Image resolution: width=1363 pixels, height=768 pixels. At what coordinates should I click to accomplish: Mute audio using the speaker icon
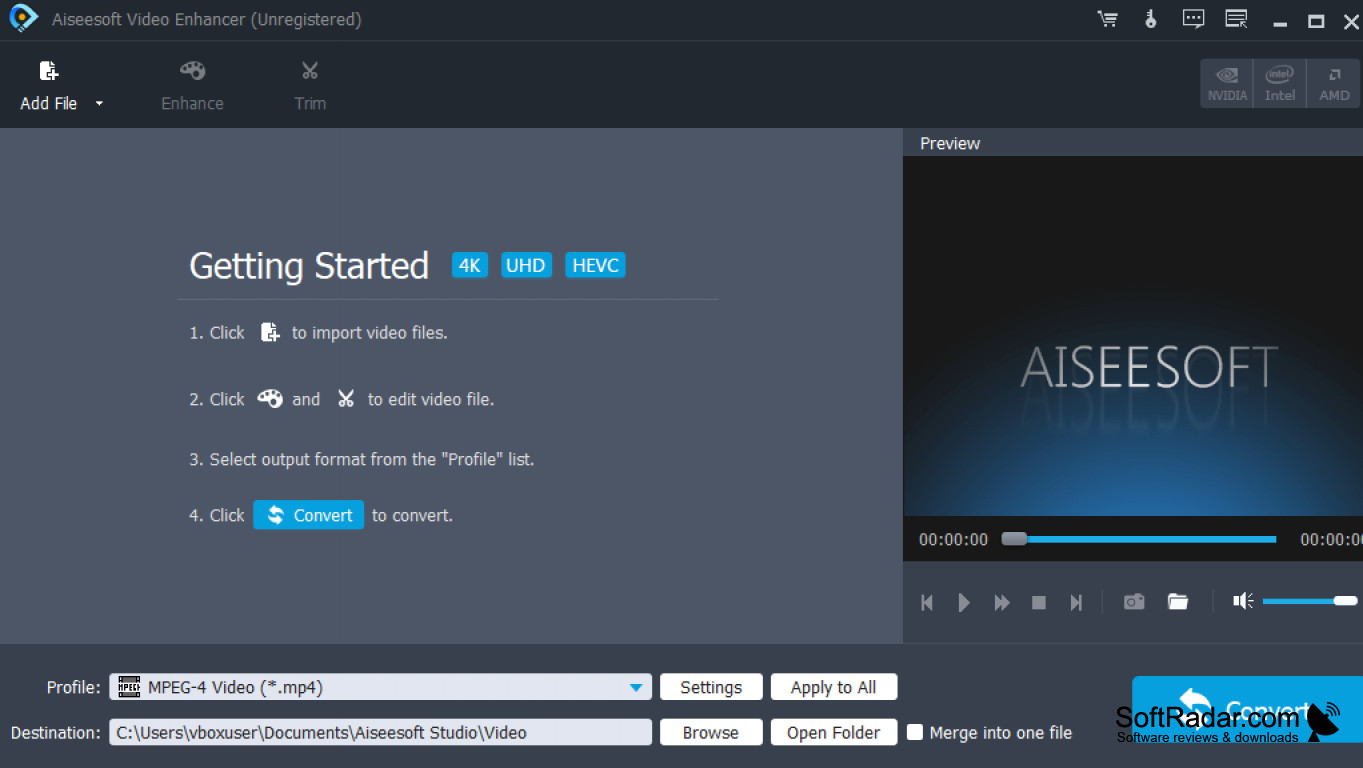click(1243, 601)
